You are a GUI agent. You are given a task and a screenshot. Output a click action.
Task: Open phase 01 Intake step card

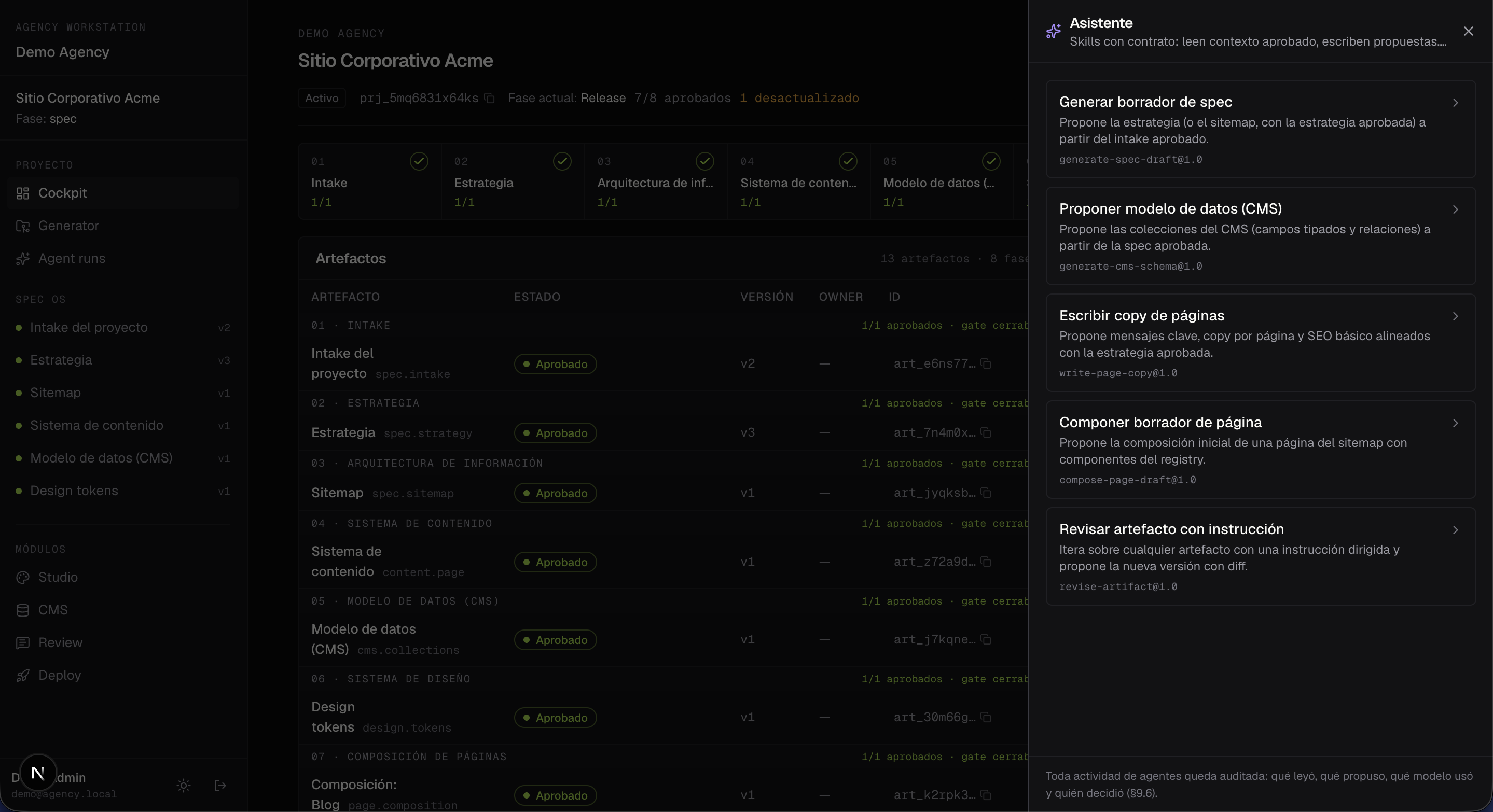click(x=370, y=181)
